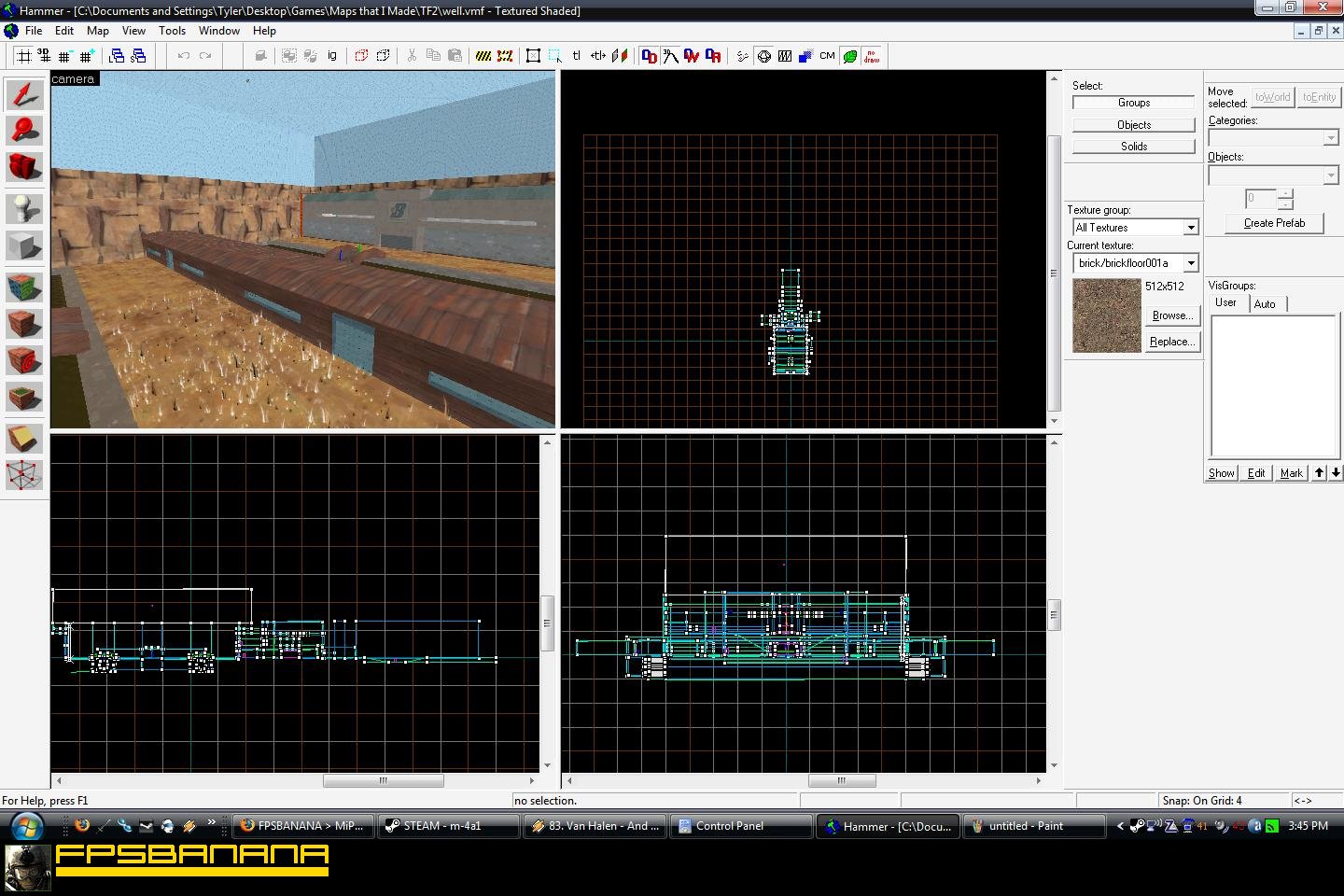Open the Current texture dropdown list
This screenshot has width=1344, height=896.
pyautogui.click(x=1191, y=263)
